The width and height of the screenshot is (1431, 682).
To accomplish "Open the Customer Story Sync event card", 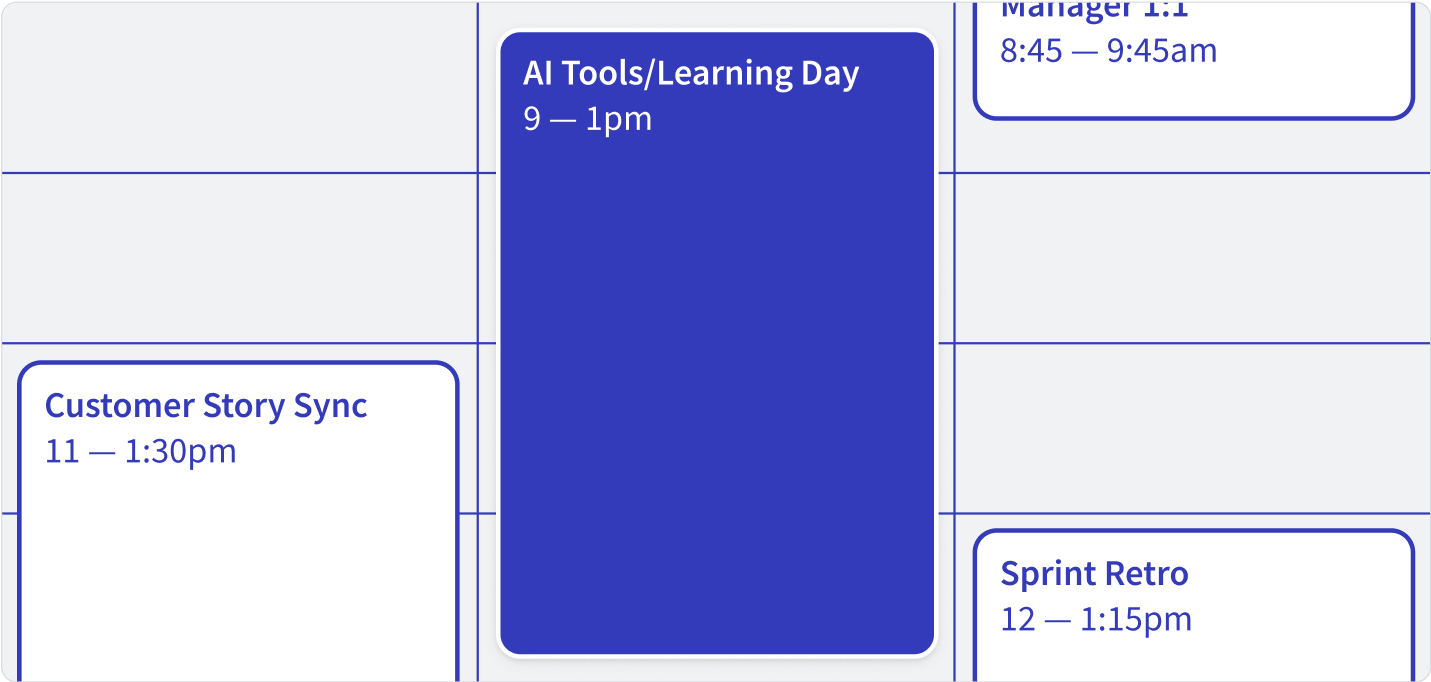I will (238, 521).
